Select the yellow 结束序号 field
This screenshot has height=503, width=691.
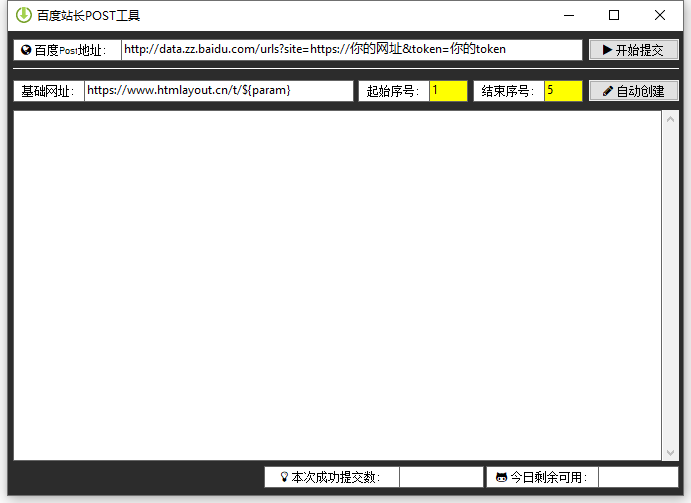pyautogui.click(x=563, y=91)
